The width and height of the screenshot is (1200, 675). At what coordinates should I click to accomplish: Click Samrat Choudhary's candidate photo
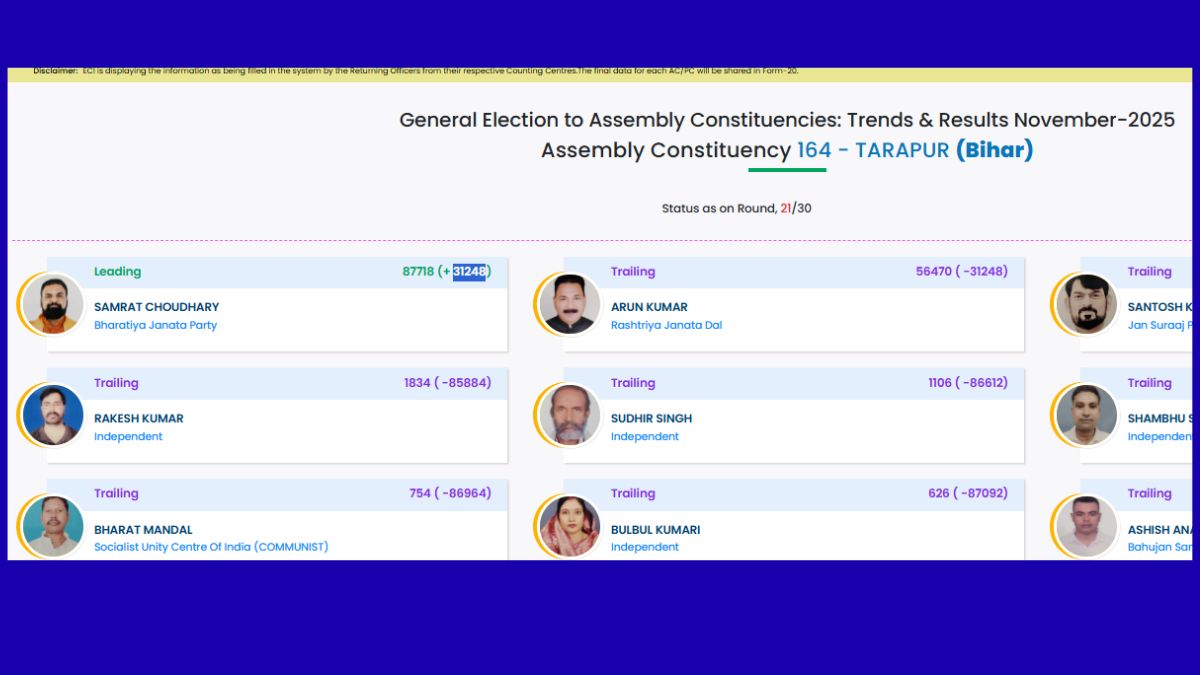(x=53, y=304)
